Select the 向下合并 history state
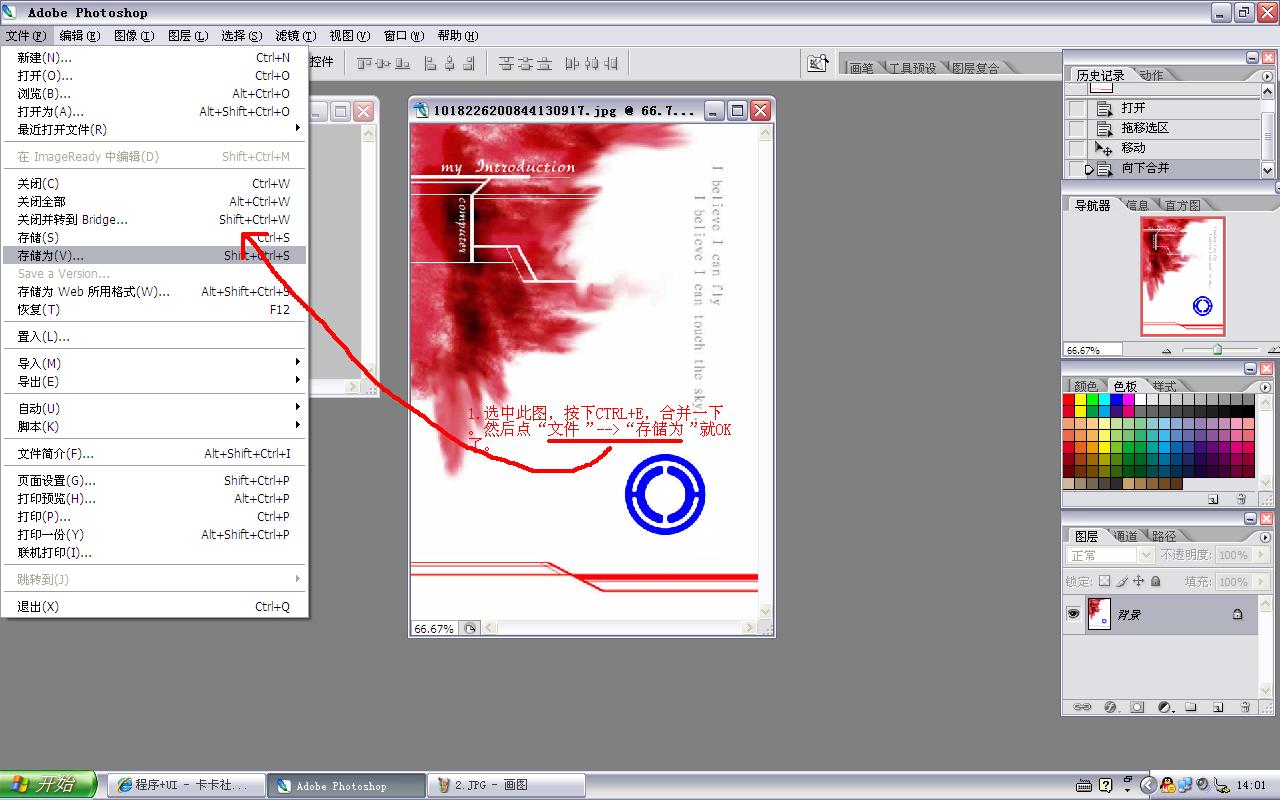Image resolution: width=1280 pixels, height=800 pixels. pos(1163,168)
